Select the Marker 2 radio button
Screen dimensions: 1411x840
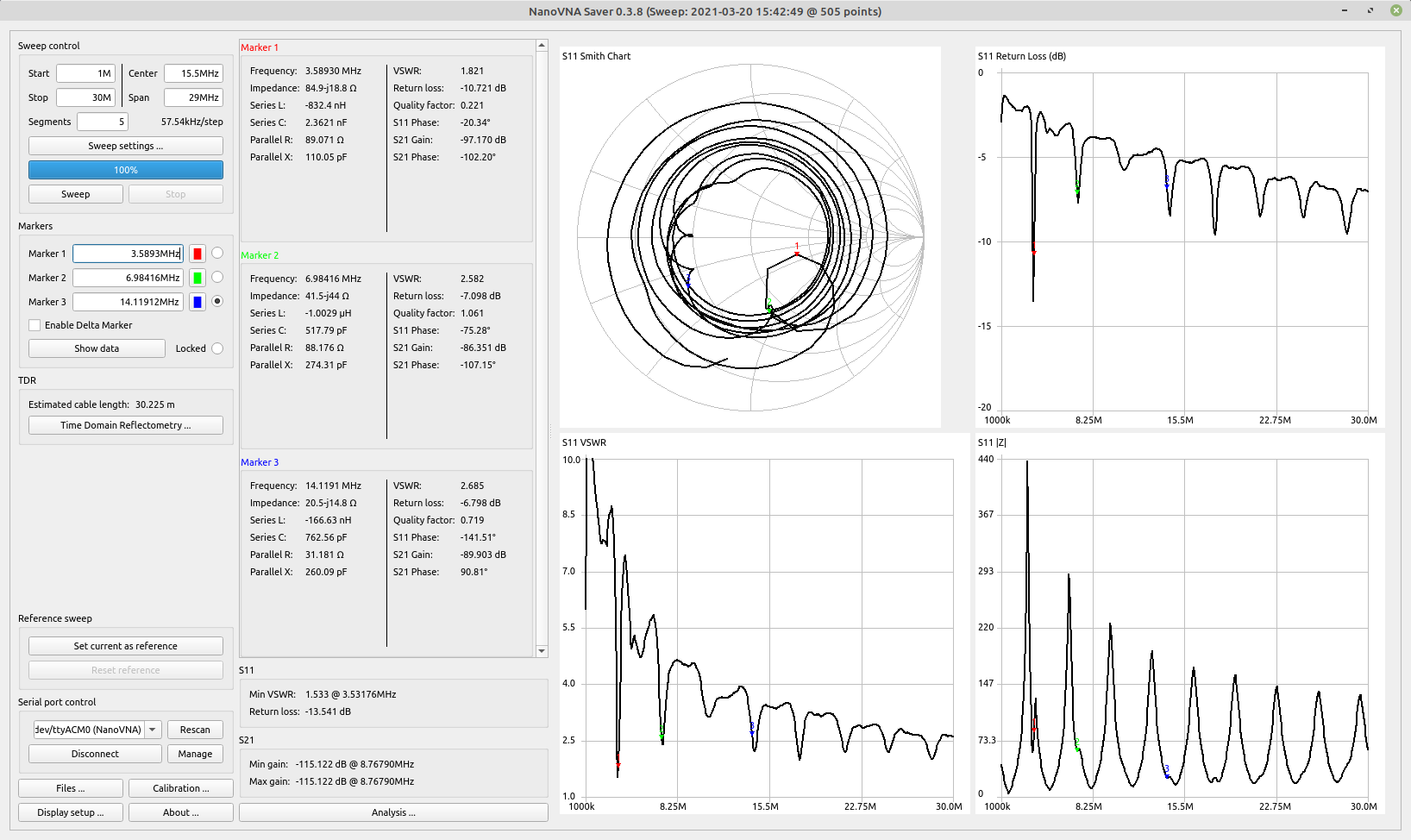tap(217, 278)
